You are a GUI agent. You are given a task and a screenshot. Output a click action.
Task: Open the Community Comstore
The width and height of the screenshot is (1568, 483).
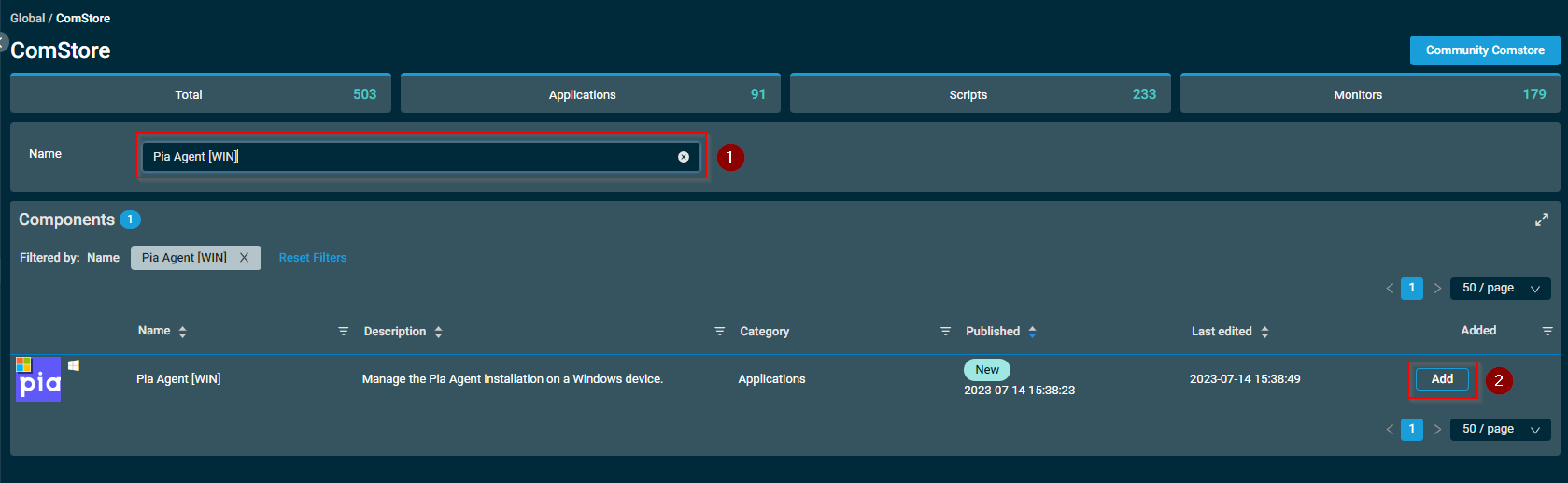1485,50
